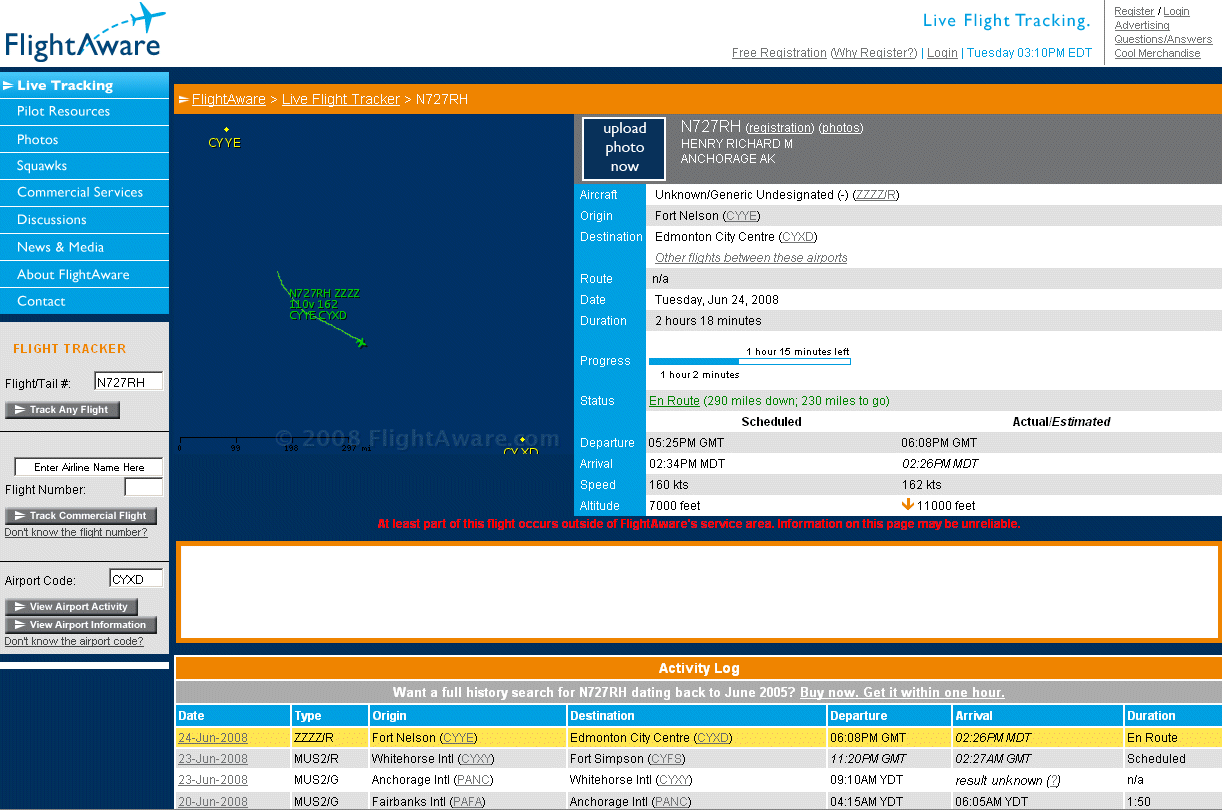
Task: Click the View Airport Information button
Action: tap(81, 625)
